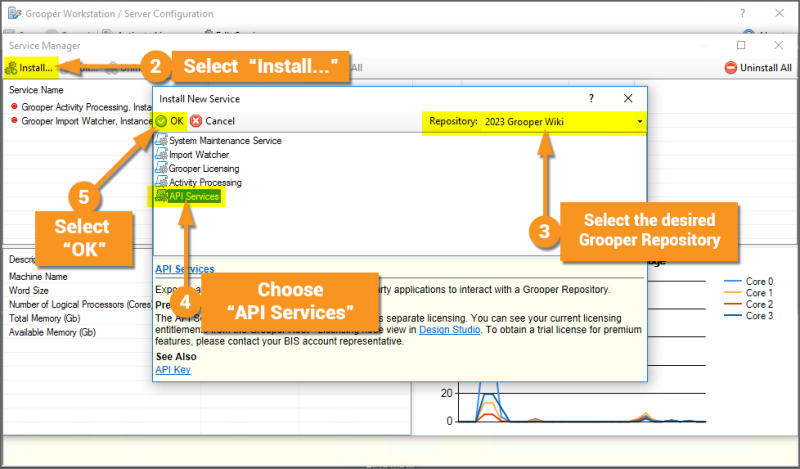This screenshot has height=469, width=800.
Task: Click the API Services gear icon
Action: pyautogui.click(x=161, y=195)
